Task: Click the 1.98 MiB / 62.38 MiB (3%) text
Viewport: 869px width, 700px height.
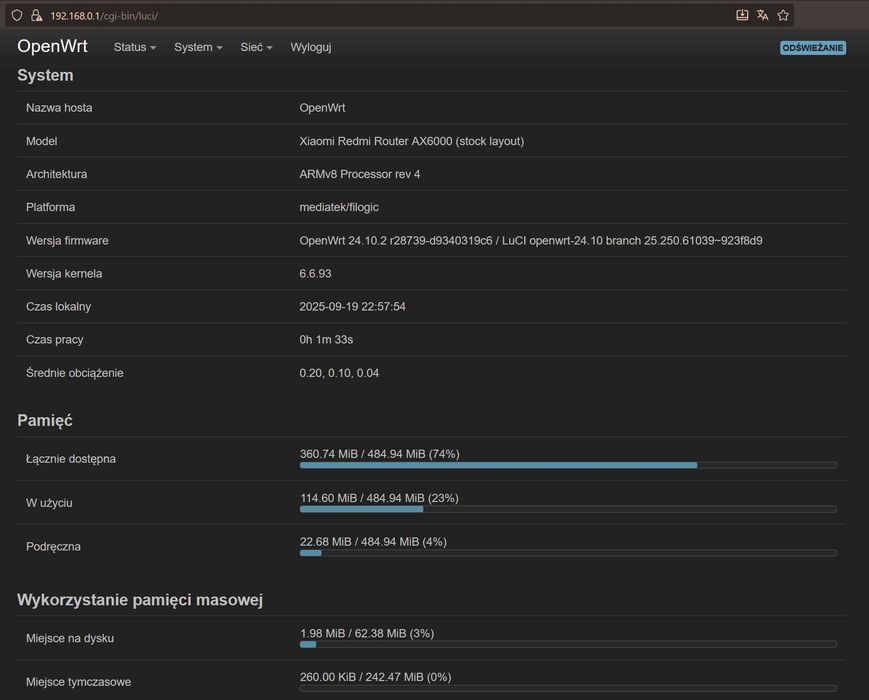Action: tap(367, 633)
